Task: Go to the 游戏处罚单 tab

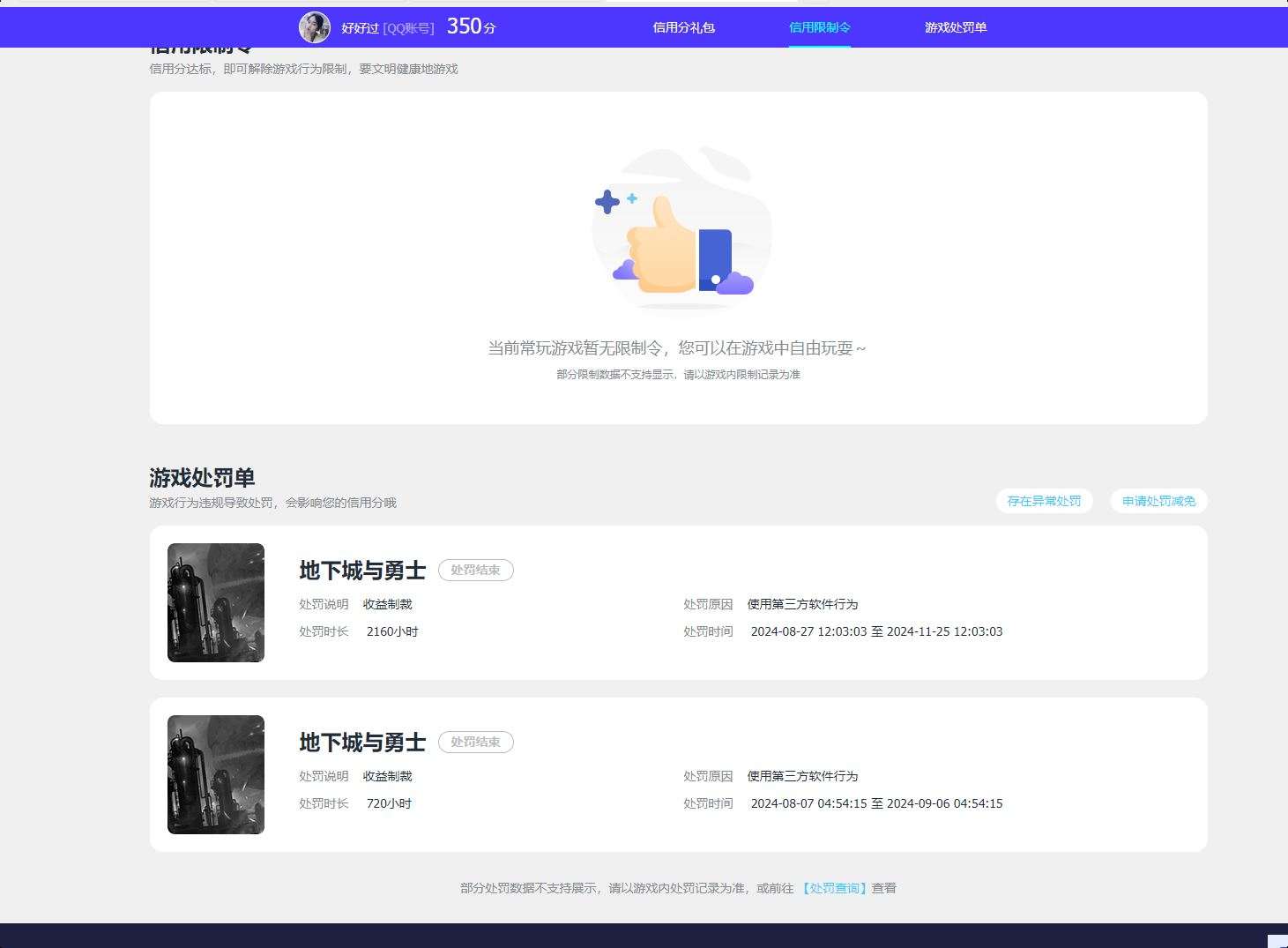Action: pyautogui.click(x=956, y=27)
